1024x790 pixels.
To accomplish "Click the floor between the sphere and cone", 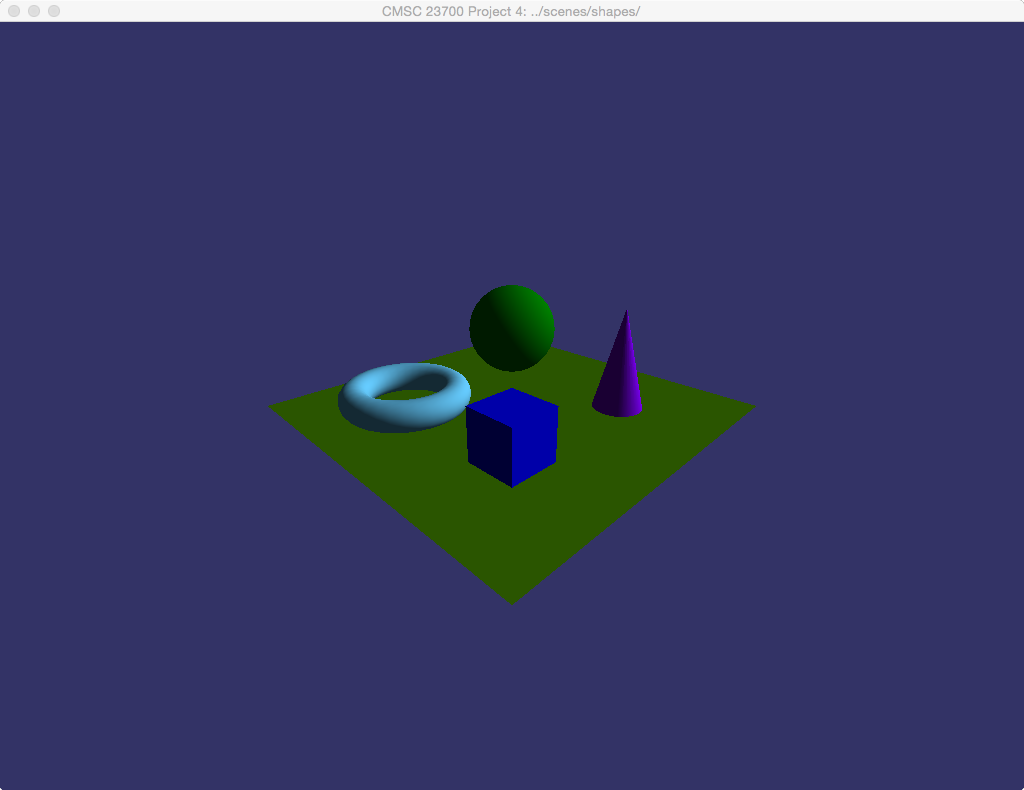I will point(575,372).
